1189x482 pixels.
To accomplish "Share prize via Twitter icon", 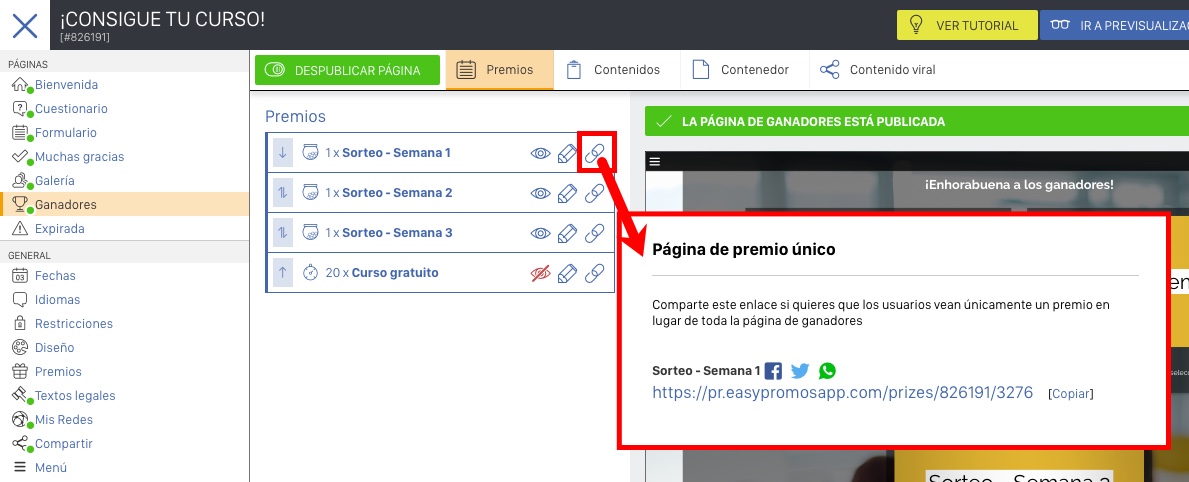I will click(x=800, y=371).
